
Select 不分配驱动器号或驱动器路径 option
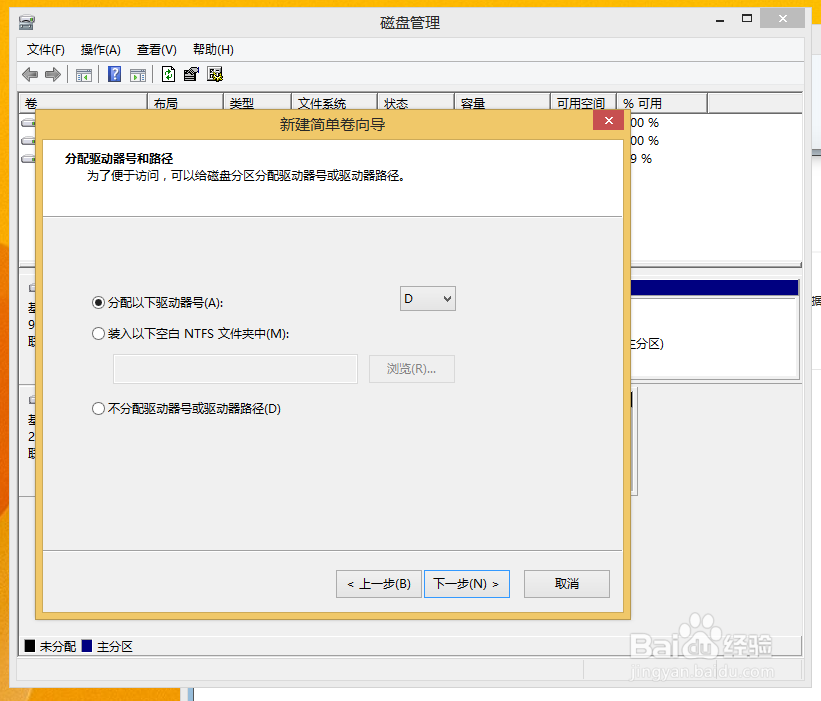[x=98, y=407]
